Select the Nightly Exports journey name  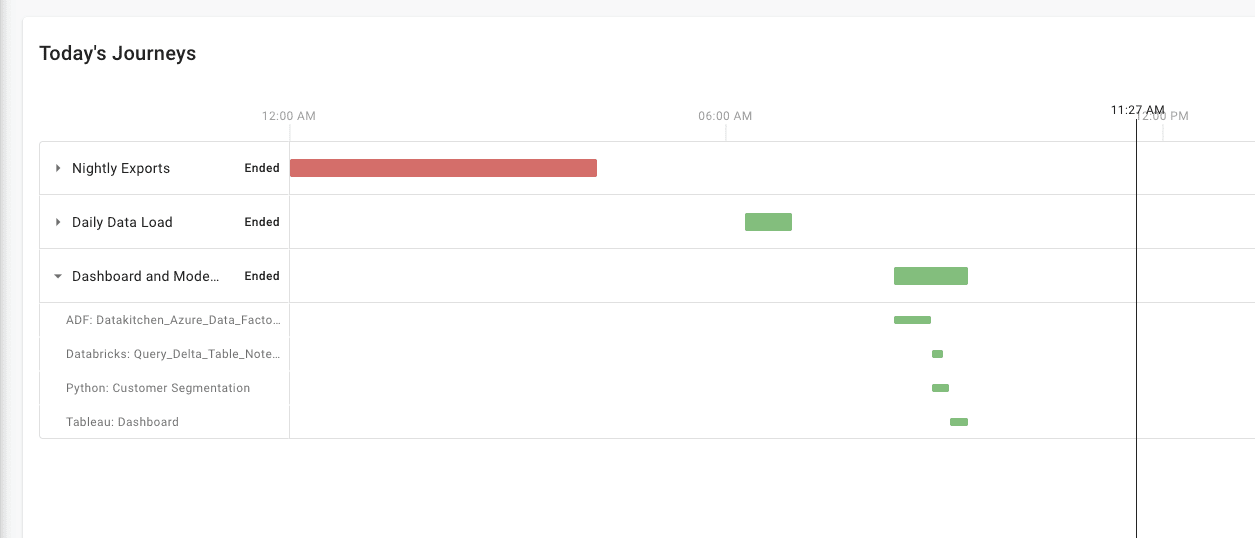(121, 168)
